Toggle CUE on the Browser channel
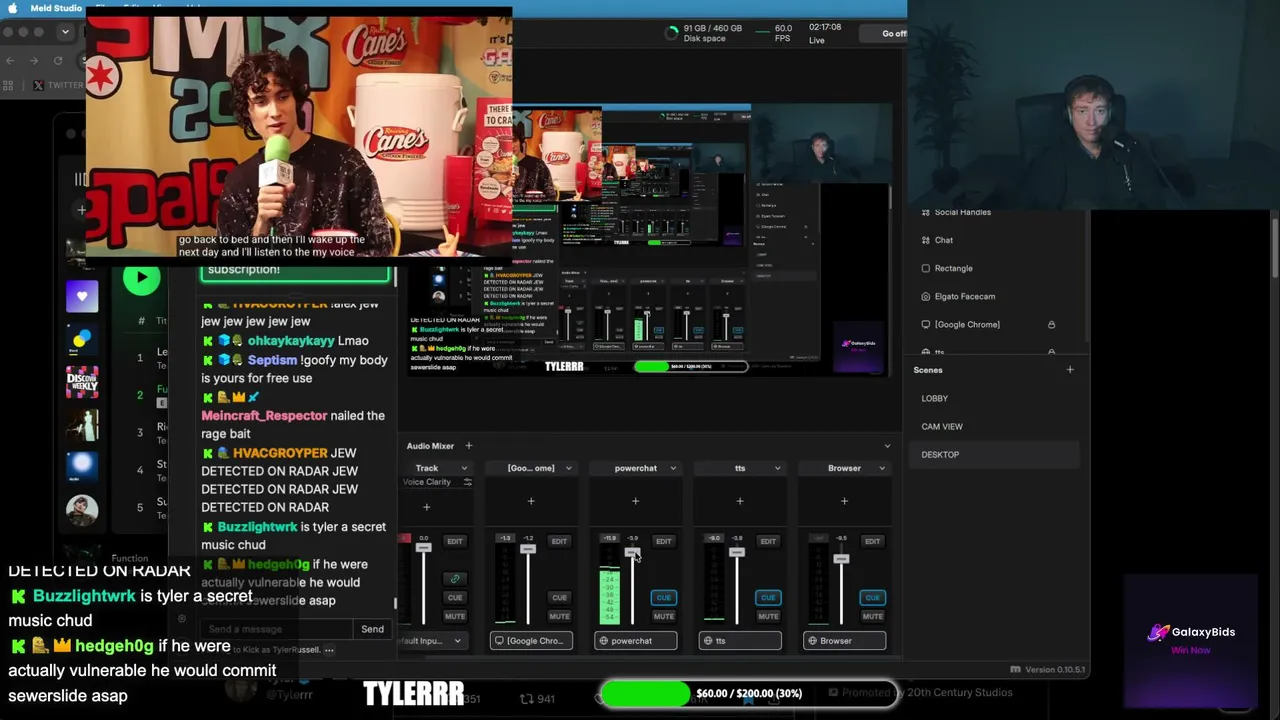 872,598
